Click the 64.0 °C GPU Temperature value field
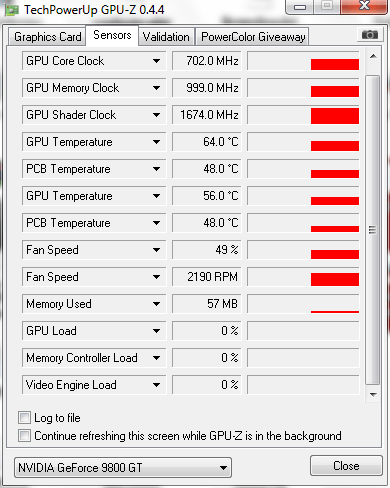This screenshot has height=488, width=390. pos(206,142)
